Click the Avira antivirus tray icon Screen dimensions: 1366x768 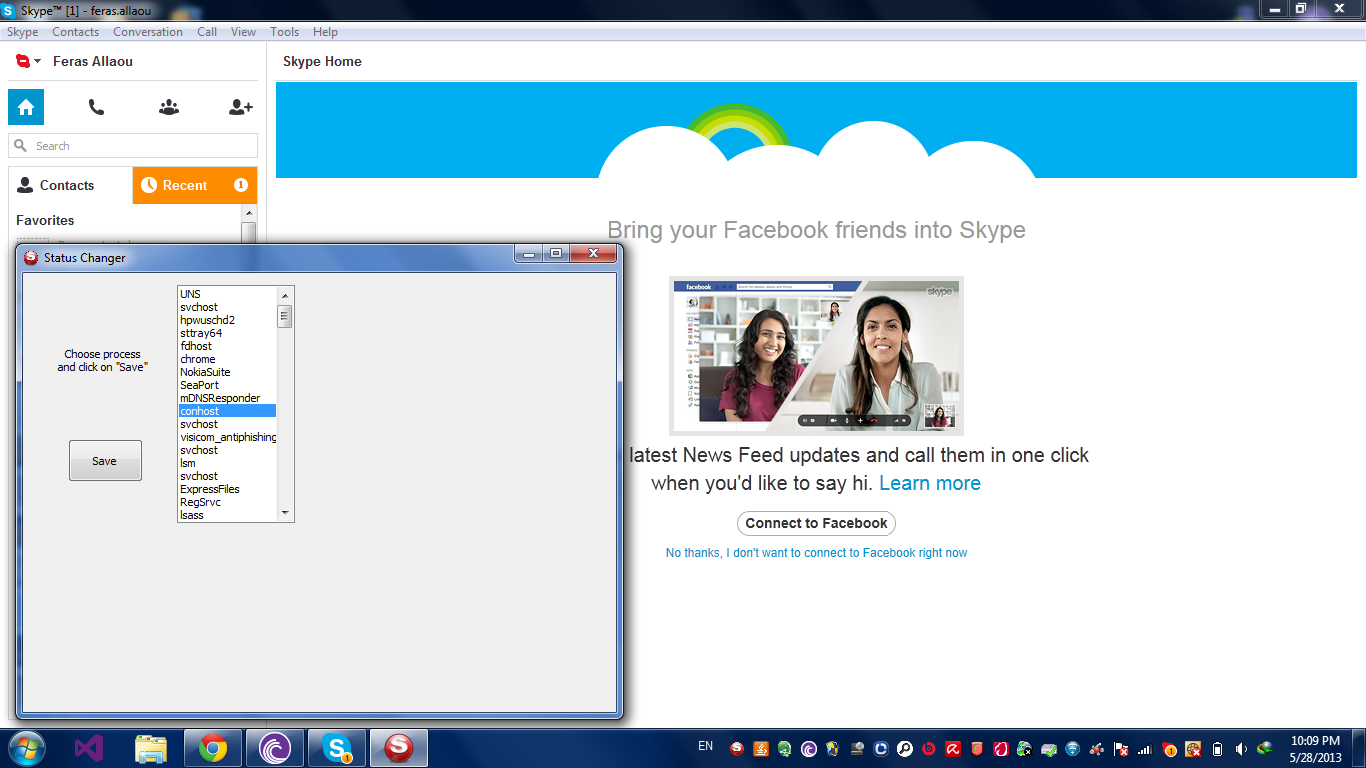953,749
